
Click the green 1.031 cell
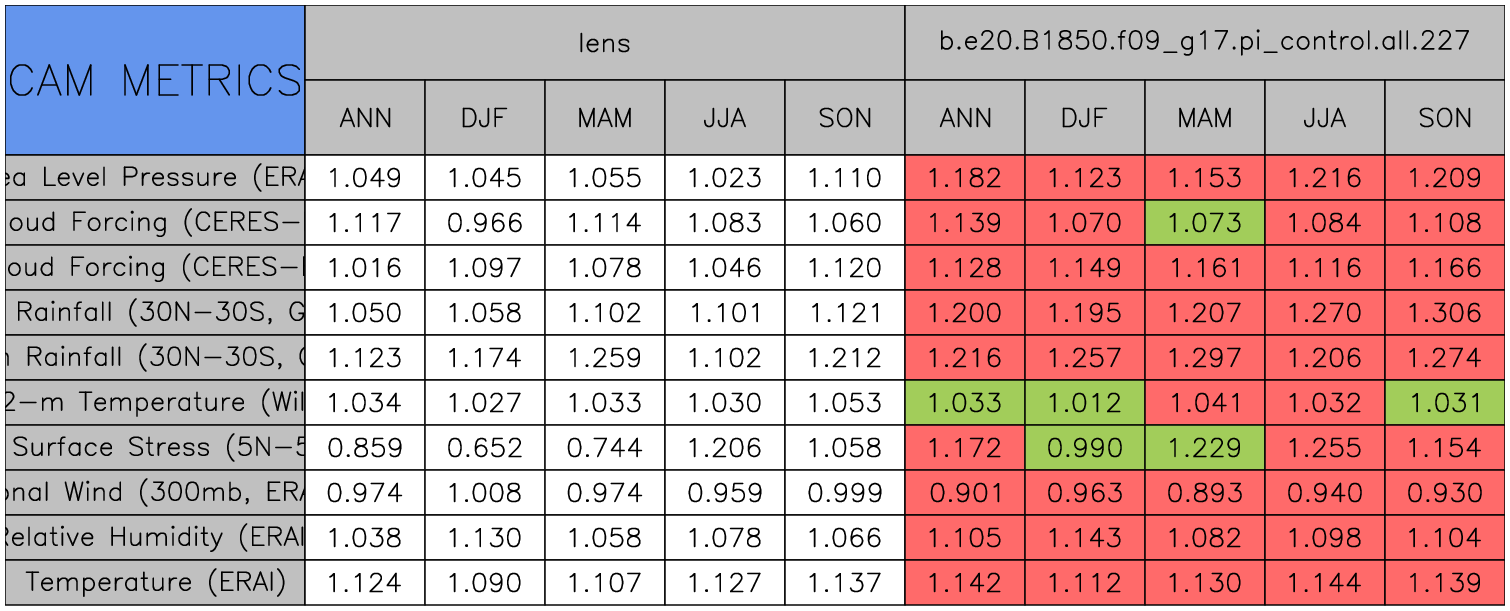point(1445,403)
